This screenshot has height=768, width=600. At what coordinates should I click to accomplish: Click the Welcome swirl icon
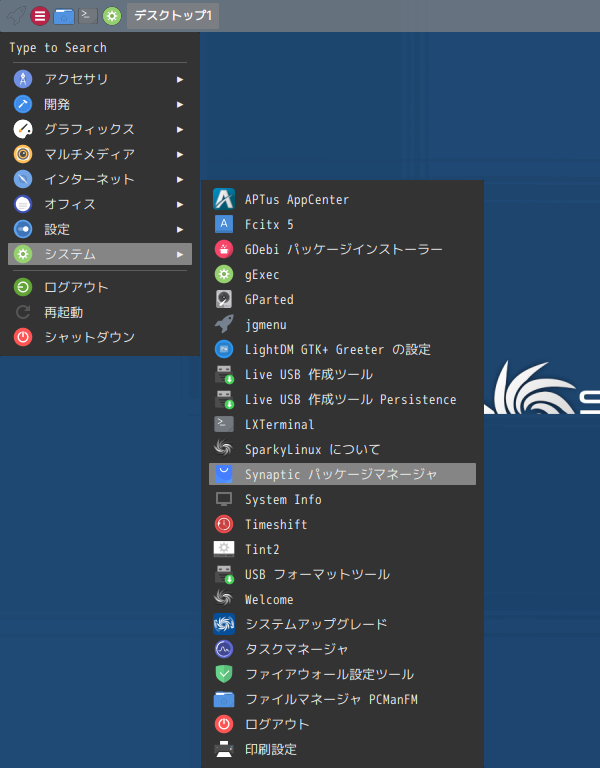point(224,598)
